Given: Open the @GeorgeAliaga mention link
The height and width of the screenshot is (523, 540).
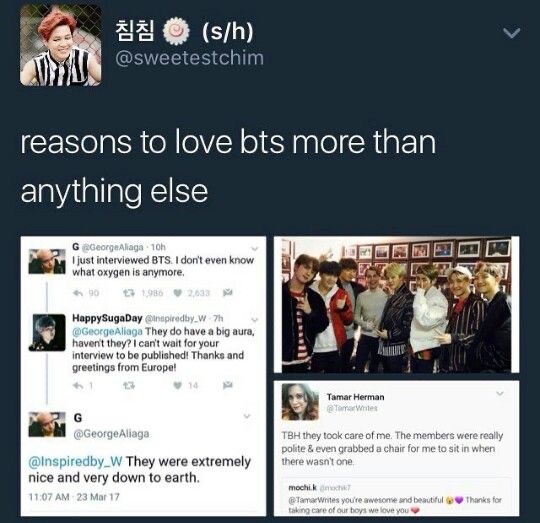Looking at the screenshot, I should pos(107,332).
